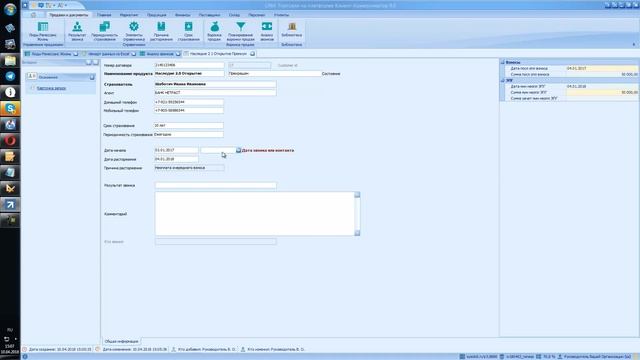The height and width of the screenshot is (360, 640).
Task: Click the Сумма посл опл взноса value
Action: pos(602,74)
